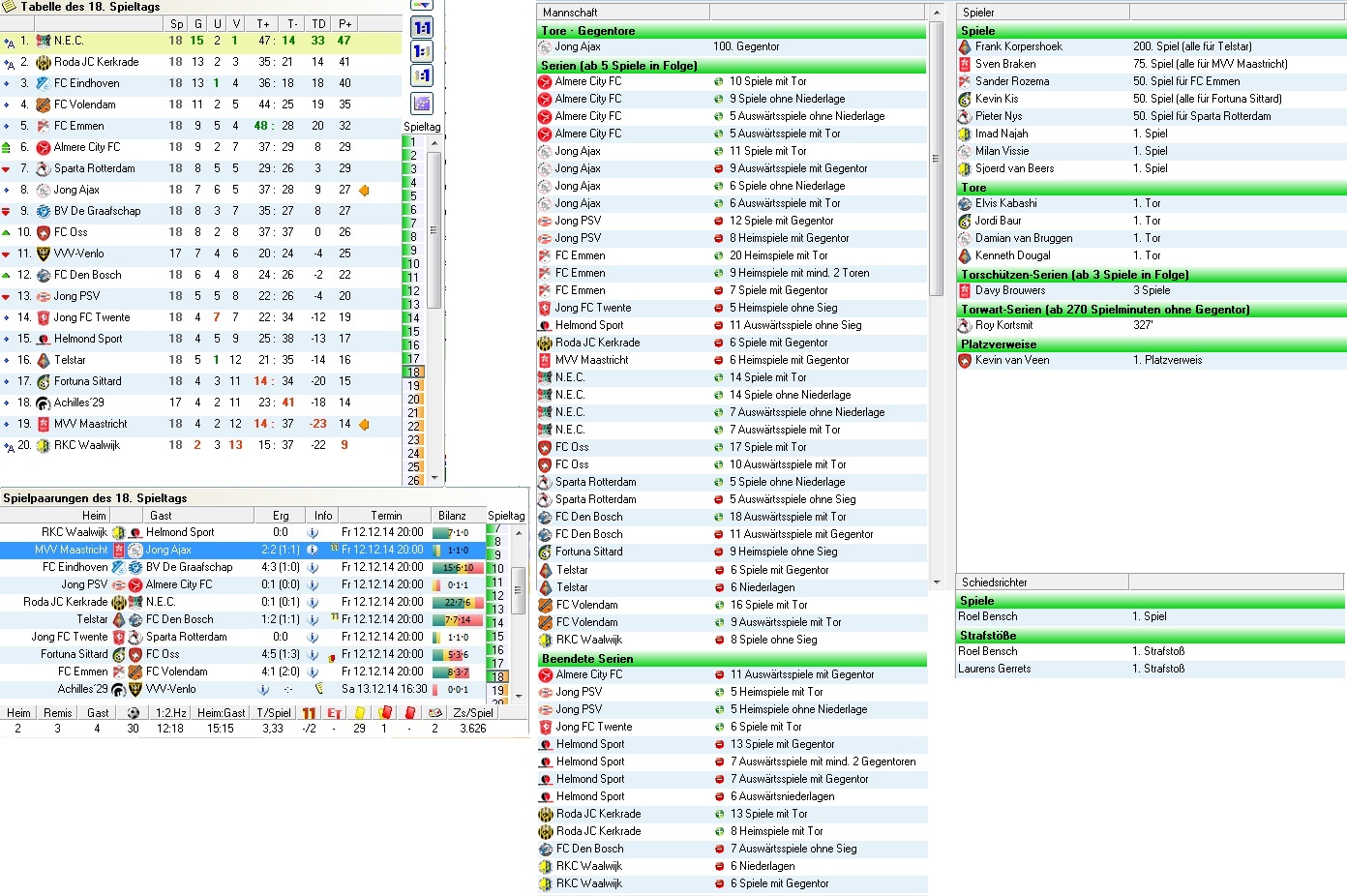Click the penalty 11 icon in Telstar fixture row
Screen dimensions: 1347x896
coord(334,618)
